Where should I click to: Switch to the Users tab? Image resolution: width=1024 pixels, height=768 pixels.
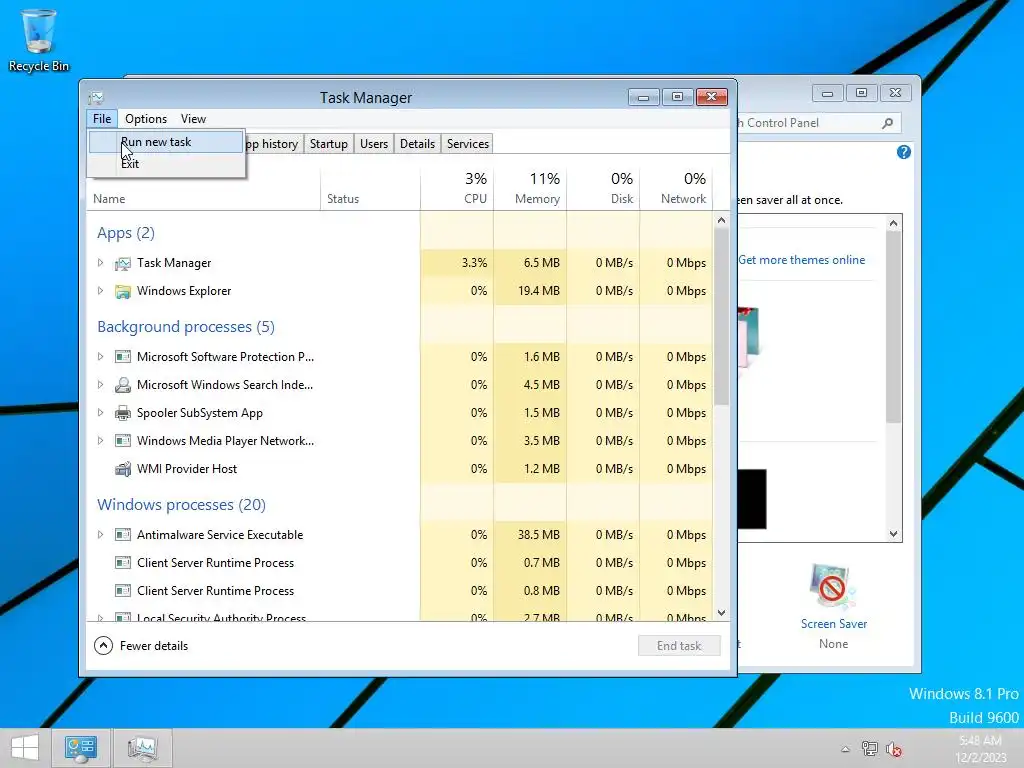[374, 144]
